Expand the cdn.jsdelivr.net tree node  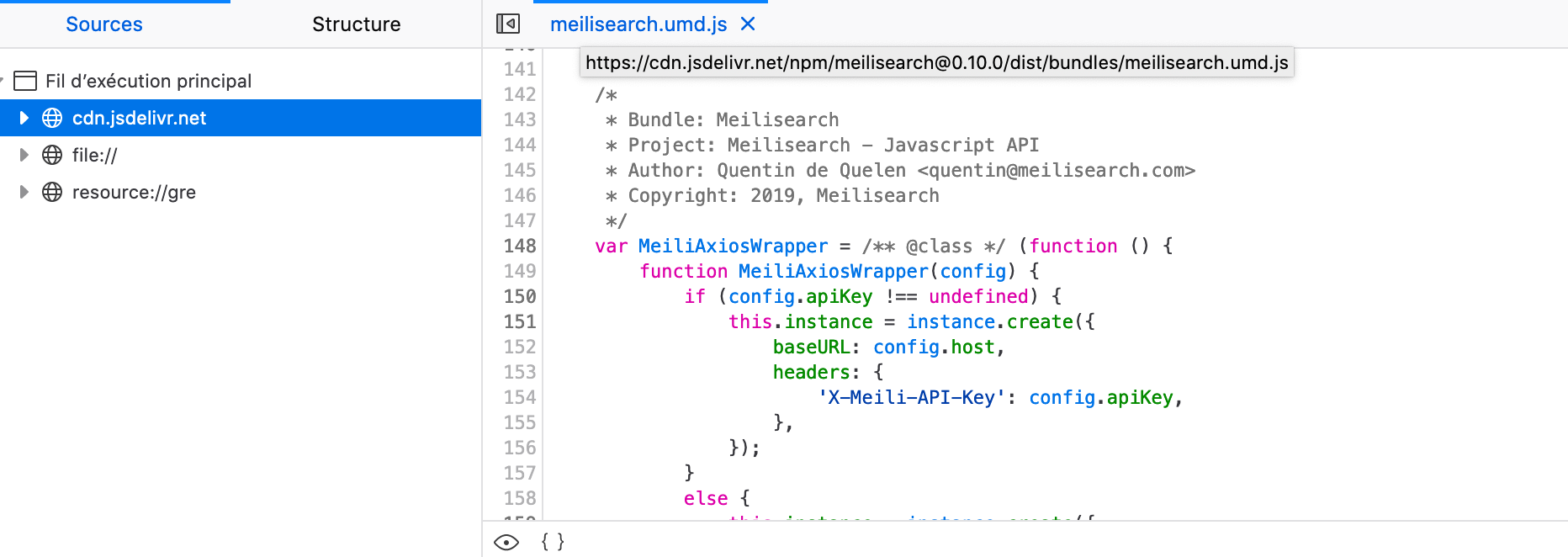(24, 118)
